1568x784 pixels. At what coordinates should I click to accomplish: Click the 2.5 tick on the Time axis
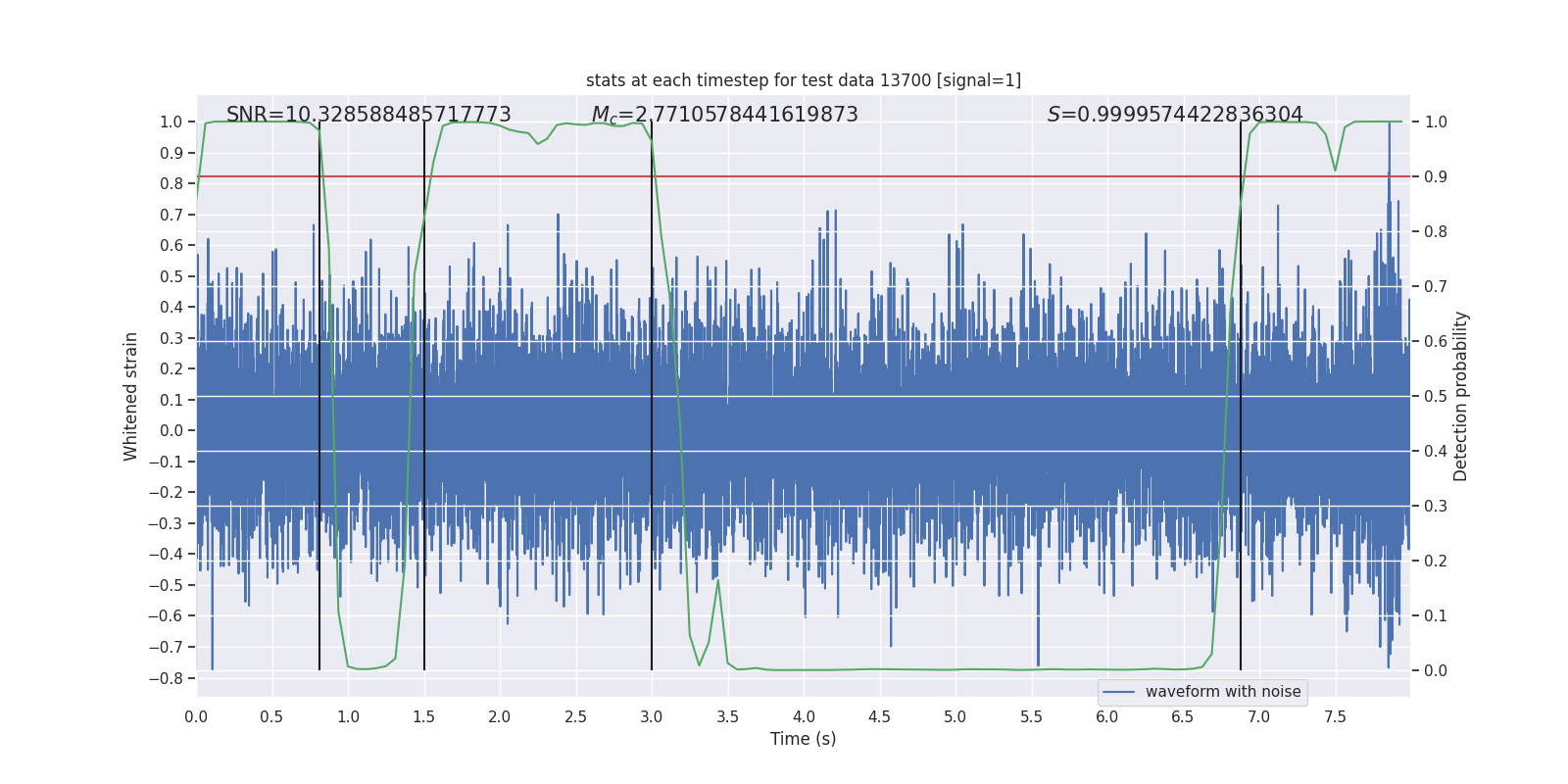pos(576,716)
